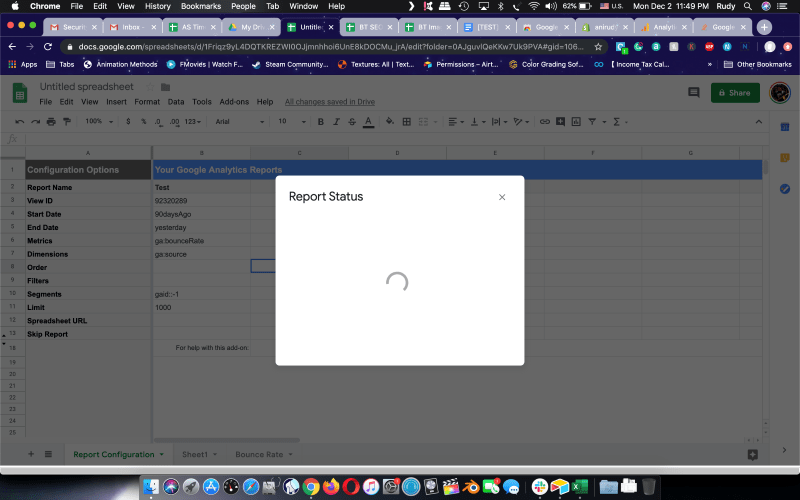Click the Insert link icon
Viewport: 800px width, 500px height.
pos(545,121)
